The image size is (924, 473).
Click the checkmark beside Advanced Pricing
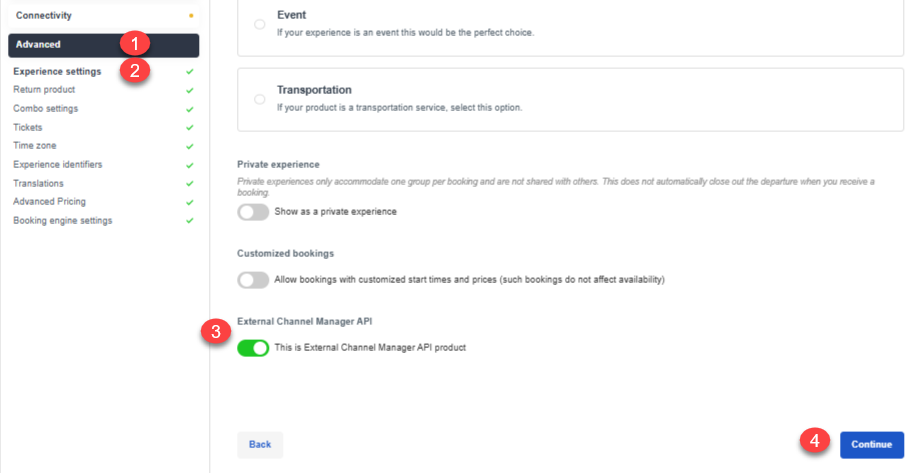(x=190, y=203)
